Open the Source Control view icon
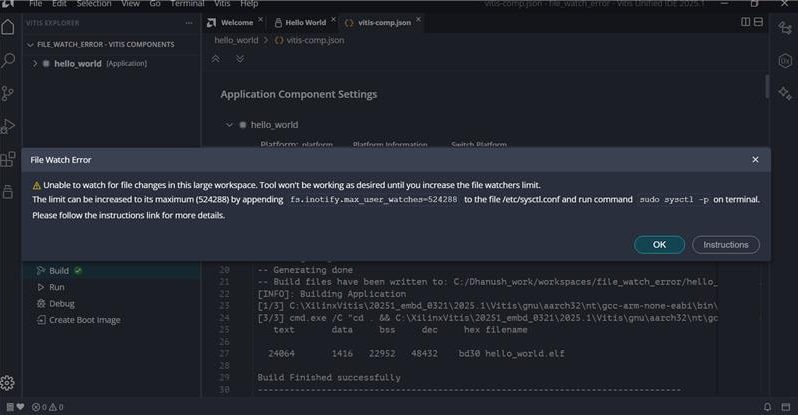 (9, 93)
